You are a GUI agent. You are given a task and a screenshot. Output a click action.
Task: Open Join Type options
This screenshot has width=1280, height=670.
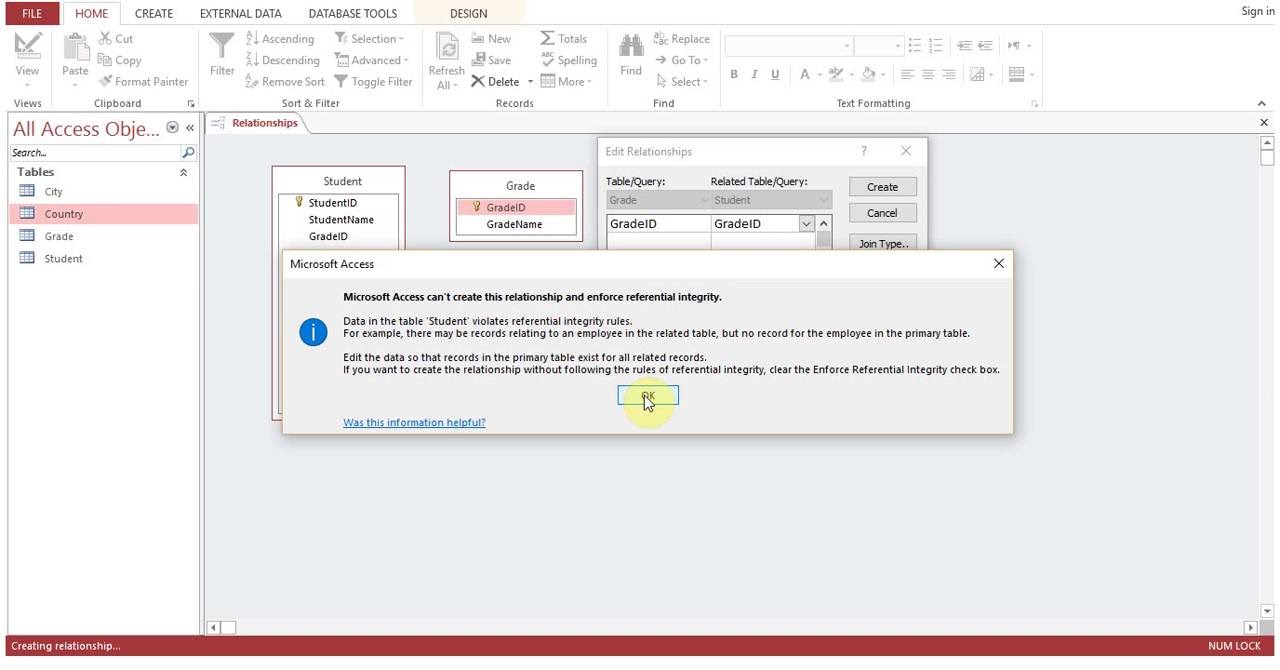[882, 243]
